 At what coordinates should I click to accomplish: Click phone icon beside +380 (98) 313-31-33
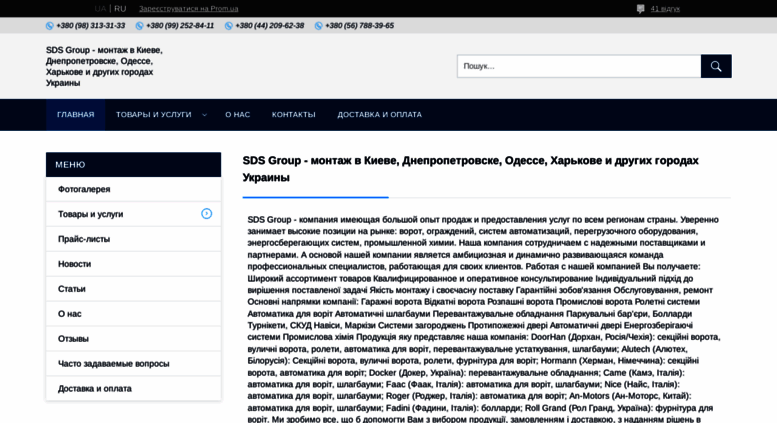point(50,26)
